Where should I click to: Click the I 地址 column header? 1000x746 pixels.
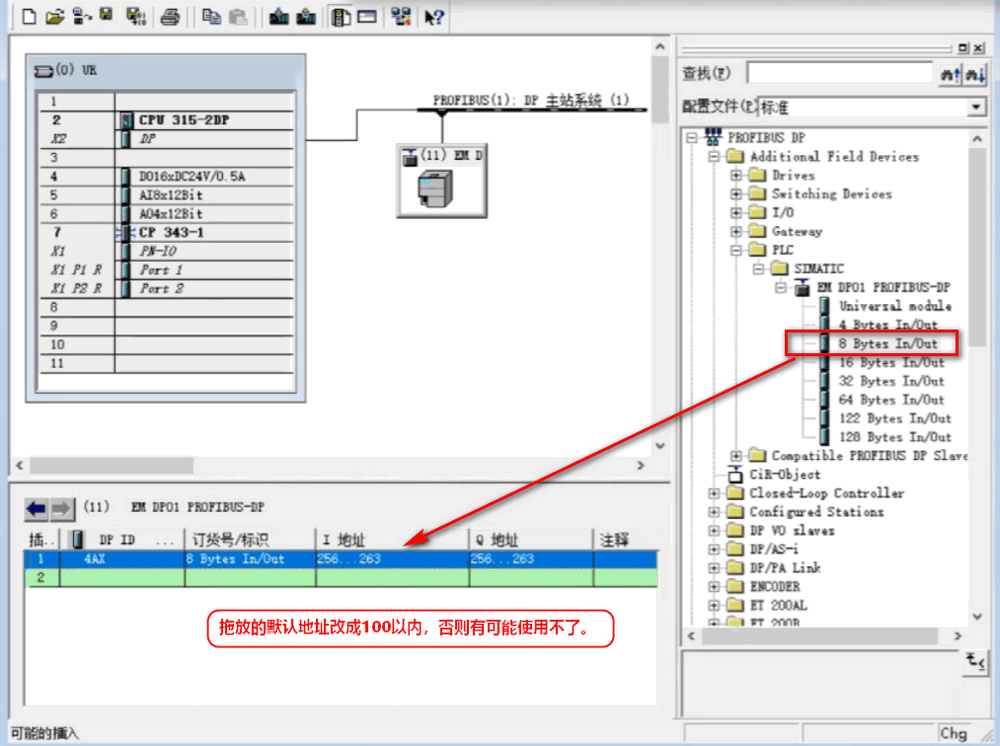click(390, 540)
